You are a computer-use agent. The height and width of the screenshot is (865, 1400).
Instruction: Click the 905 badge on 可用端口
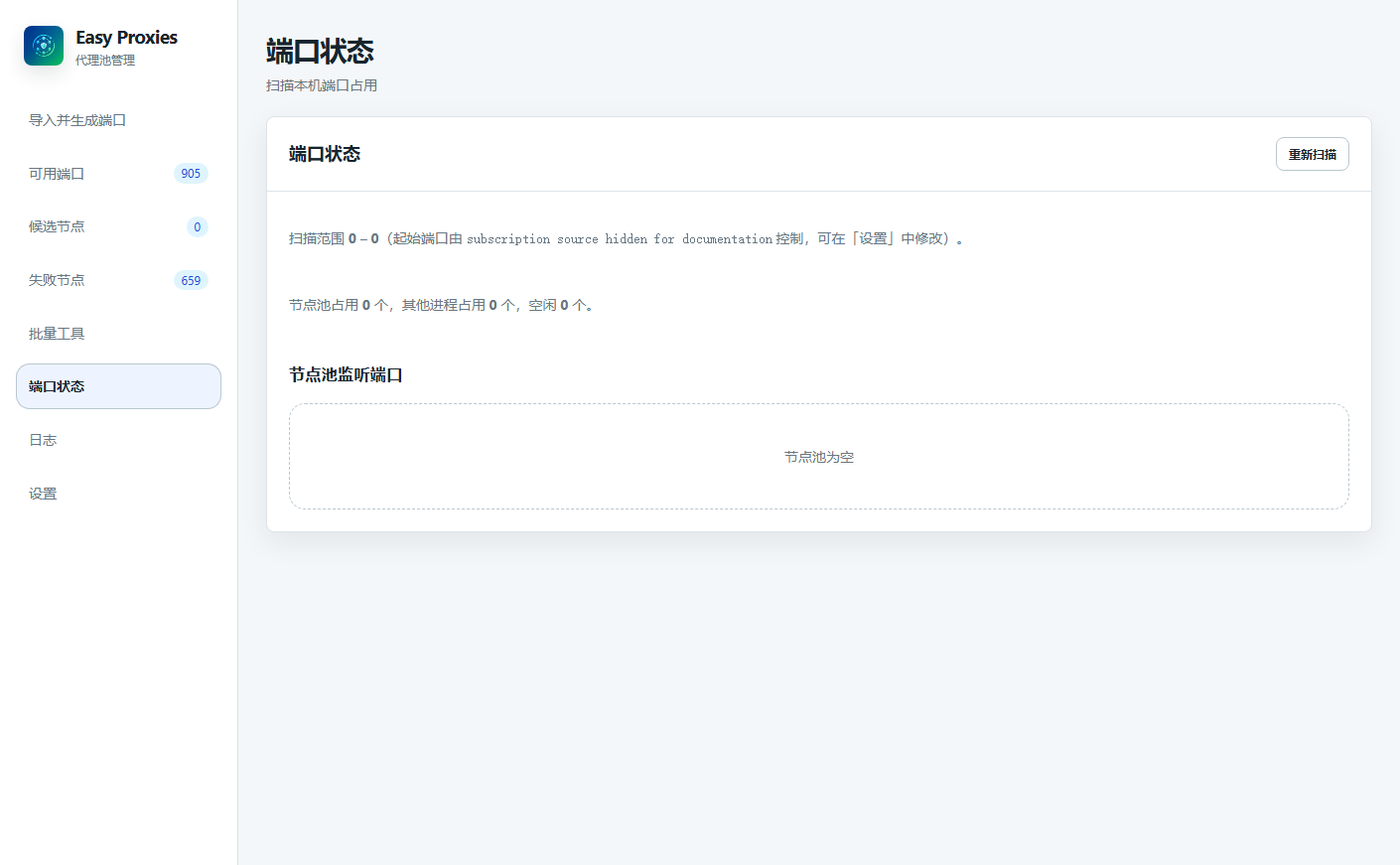(x=191, y=174)
